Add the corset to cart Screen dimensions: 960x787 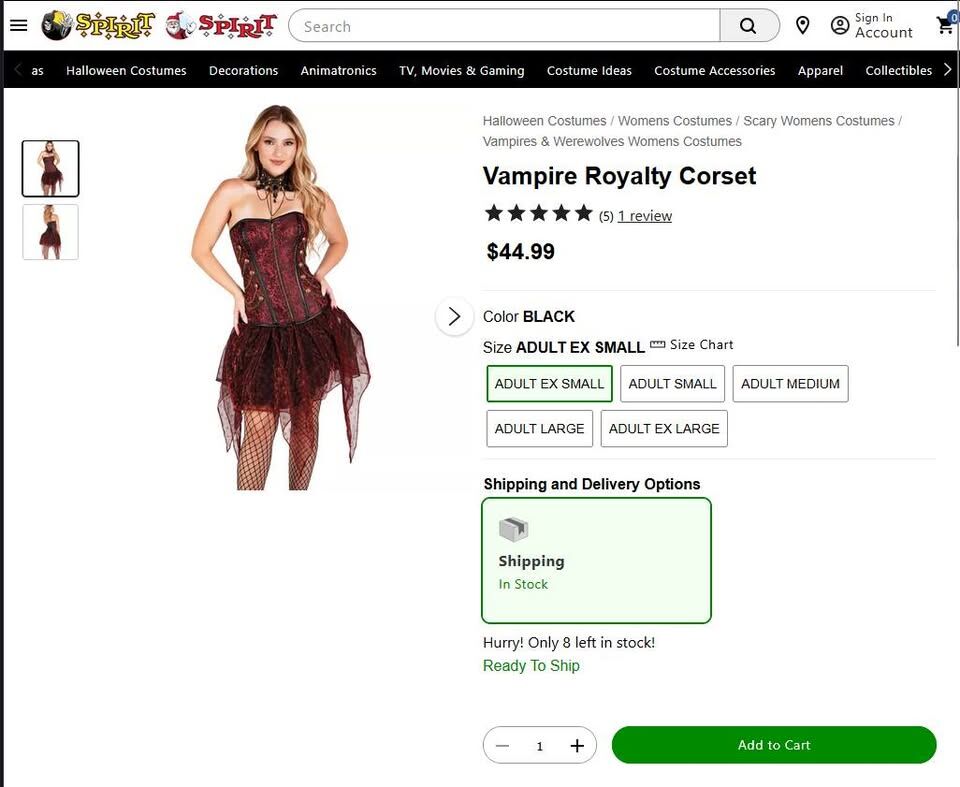(774, 745)
